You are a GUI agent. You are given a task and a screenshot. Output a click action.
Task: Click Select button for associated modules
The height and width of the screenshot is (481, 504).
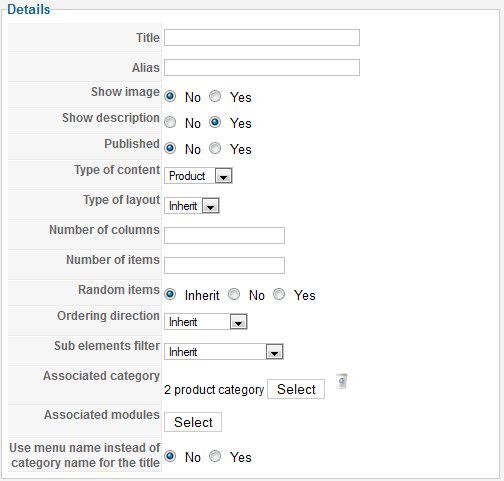(x=193, y=422)
